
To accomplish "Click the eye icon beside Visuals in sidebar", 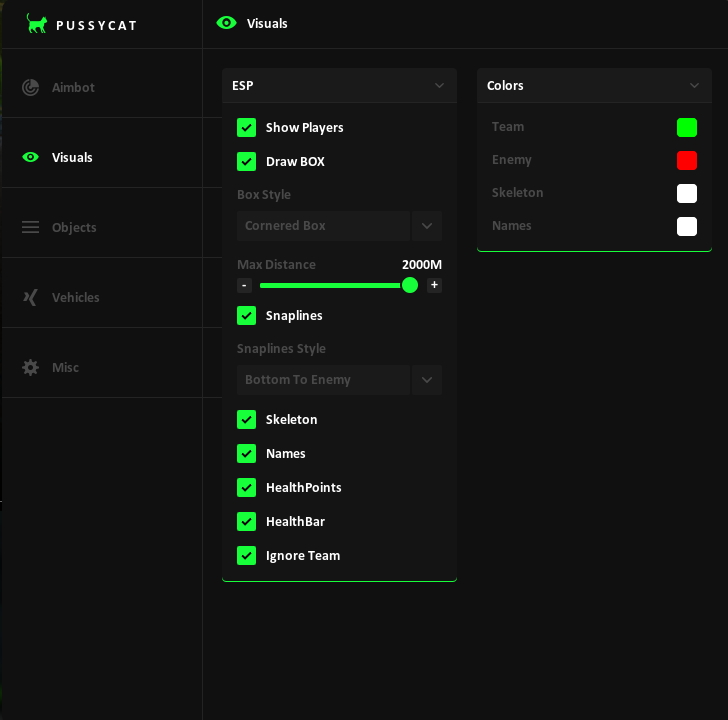I will click(x=31, y=157).
